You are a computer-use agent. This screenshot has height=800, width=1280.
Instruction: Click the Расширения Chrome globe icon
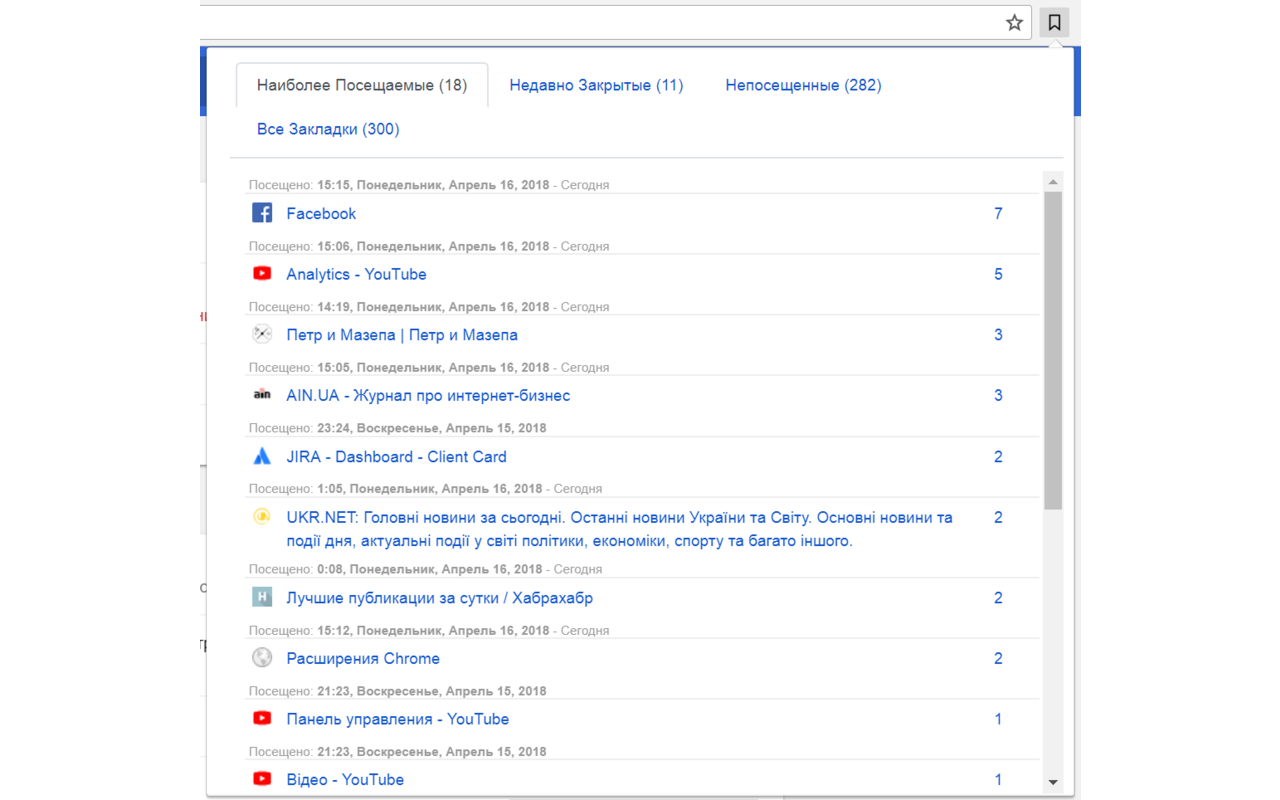262,658
